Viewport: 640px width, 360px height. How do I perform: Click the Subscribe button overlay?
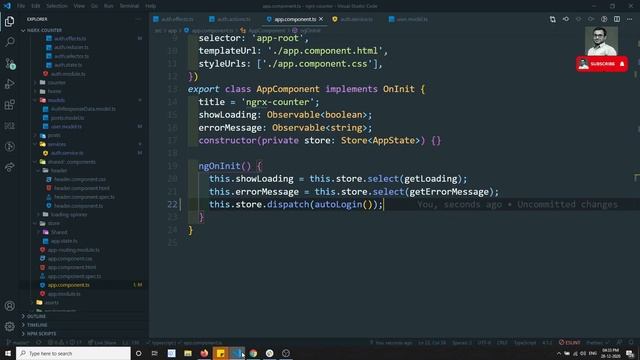602,64
